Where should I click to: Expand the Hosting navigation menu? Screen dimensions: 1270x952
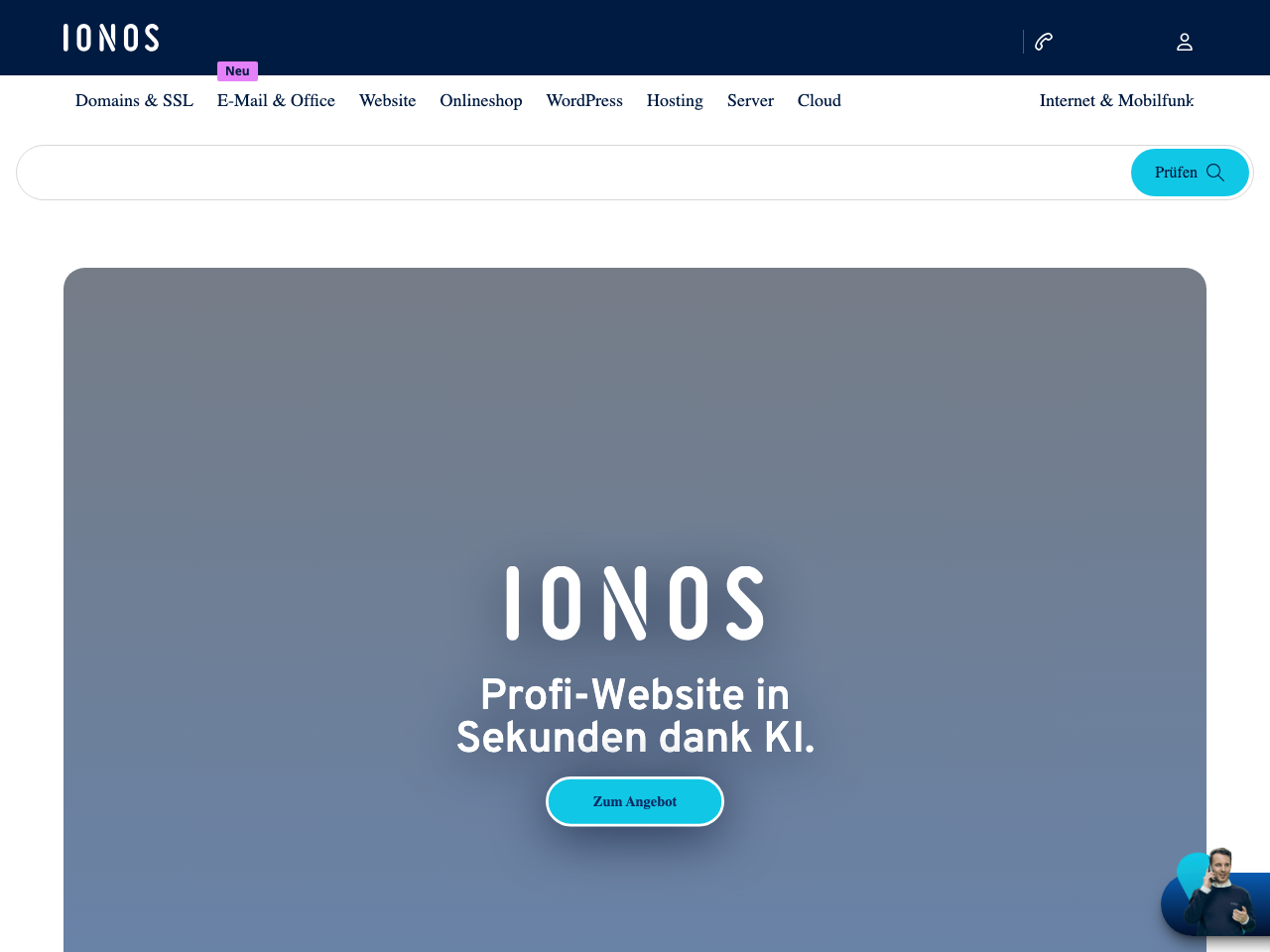pos(675,100)
